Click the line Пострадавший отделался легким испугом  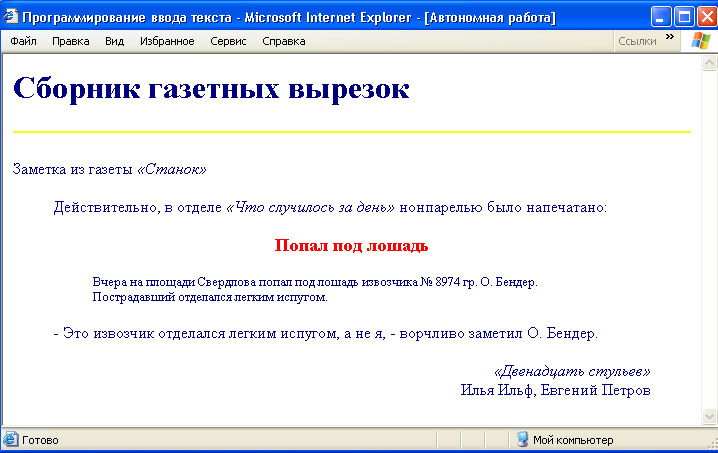tap(210, 297)
